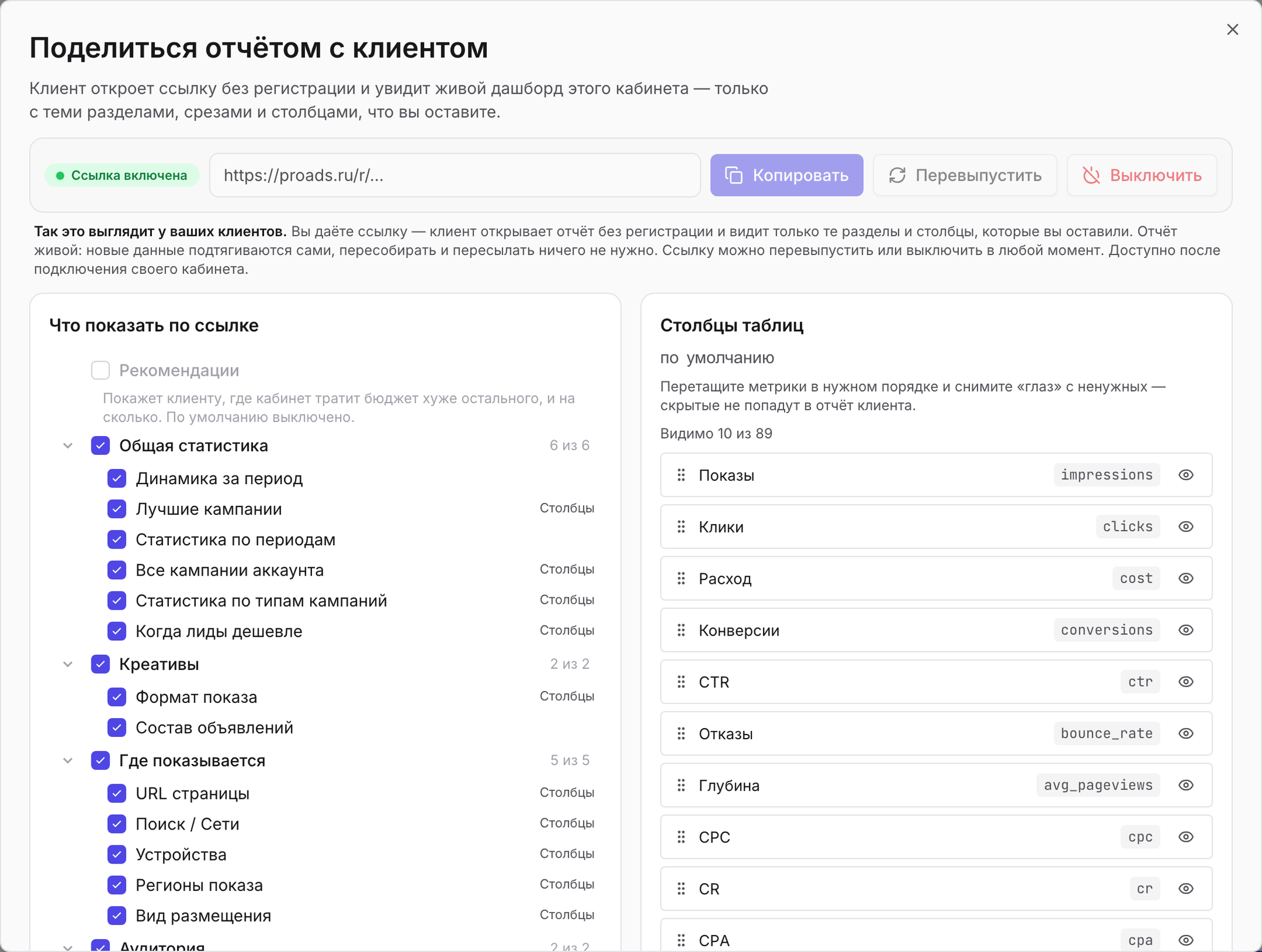Uncheck Когда лиды дешевле
The width and height of the screenshot is (1262, 952).
(x=117, y=631)
